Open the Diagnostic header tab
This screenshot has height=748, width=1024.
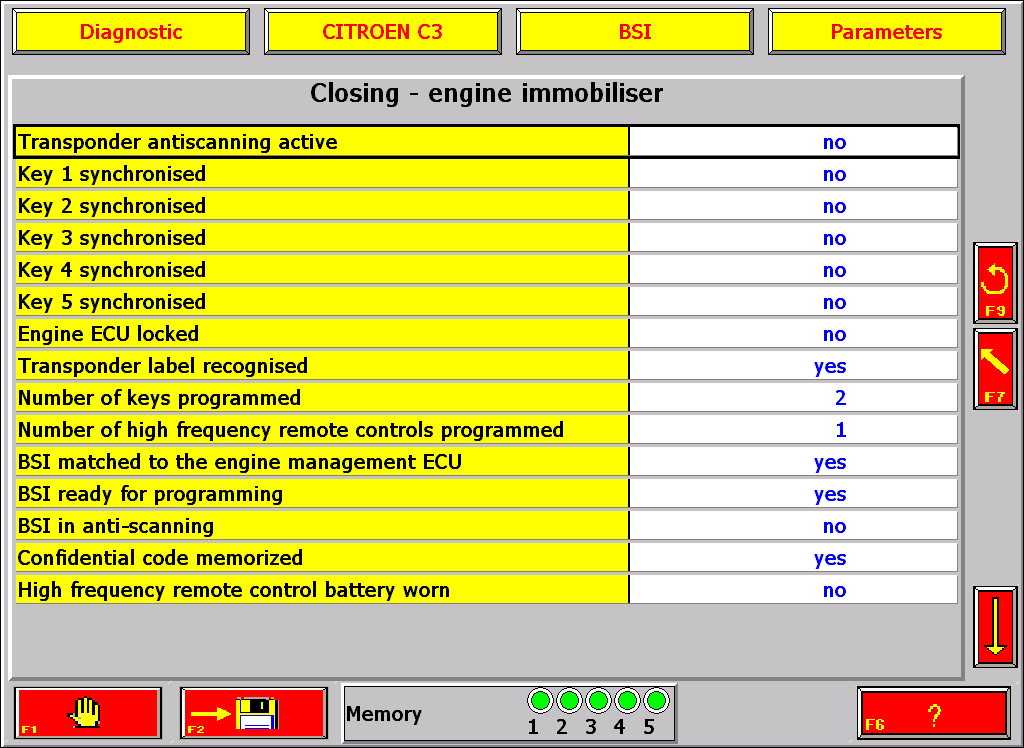click(x=131, y=31)
